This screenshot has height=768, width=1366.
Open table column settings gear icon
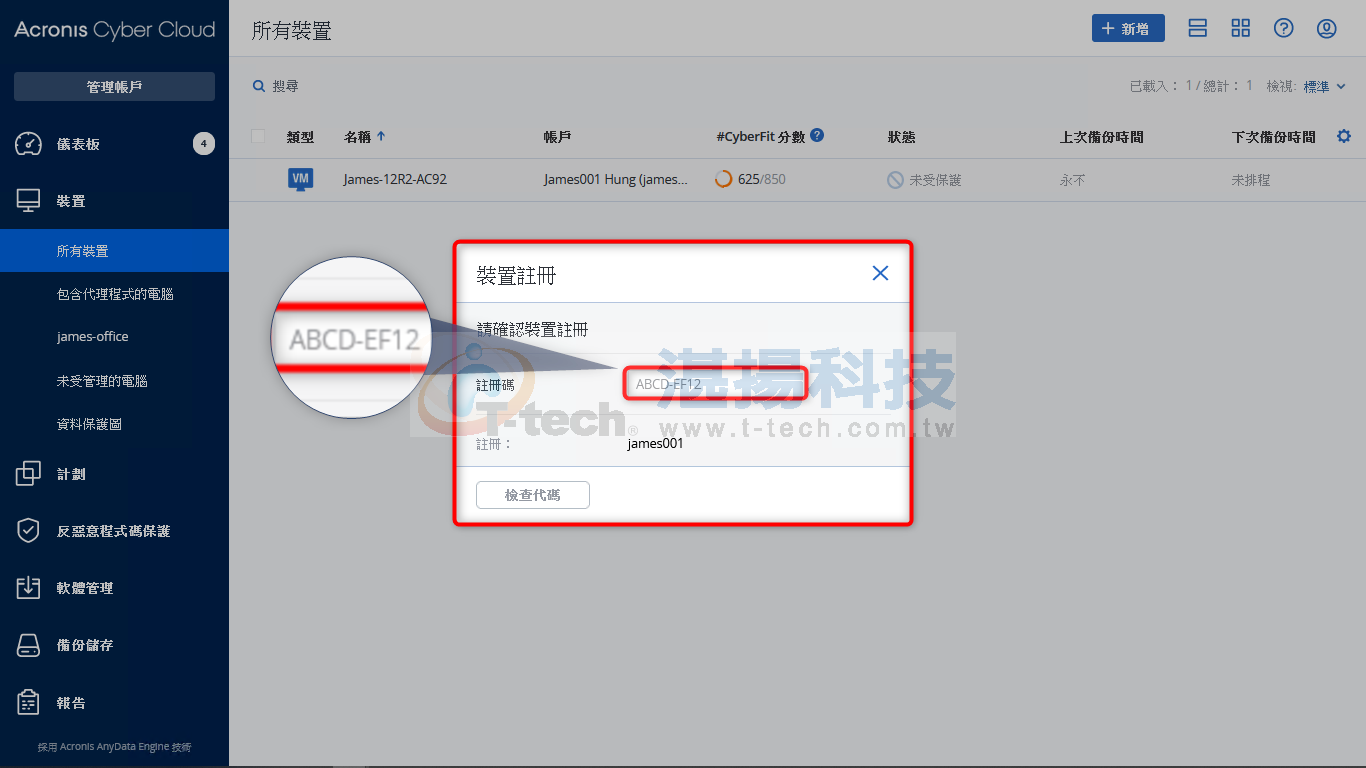(x=1344, y=136)
